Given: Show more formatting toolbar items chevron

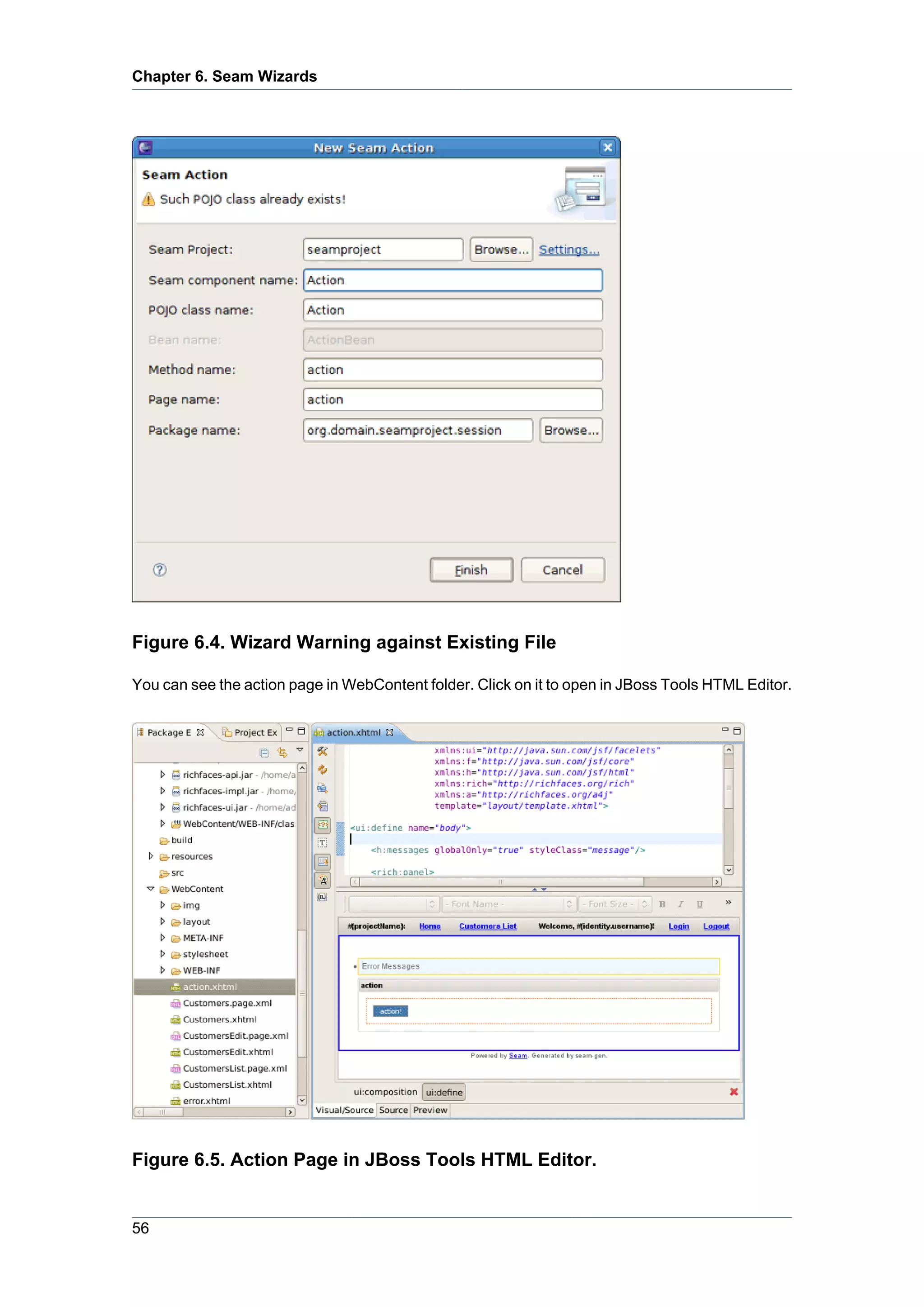Looking at the screenshot, I should pos(728,902).
